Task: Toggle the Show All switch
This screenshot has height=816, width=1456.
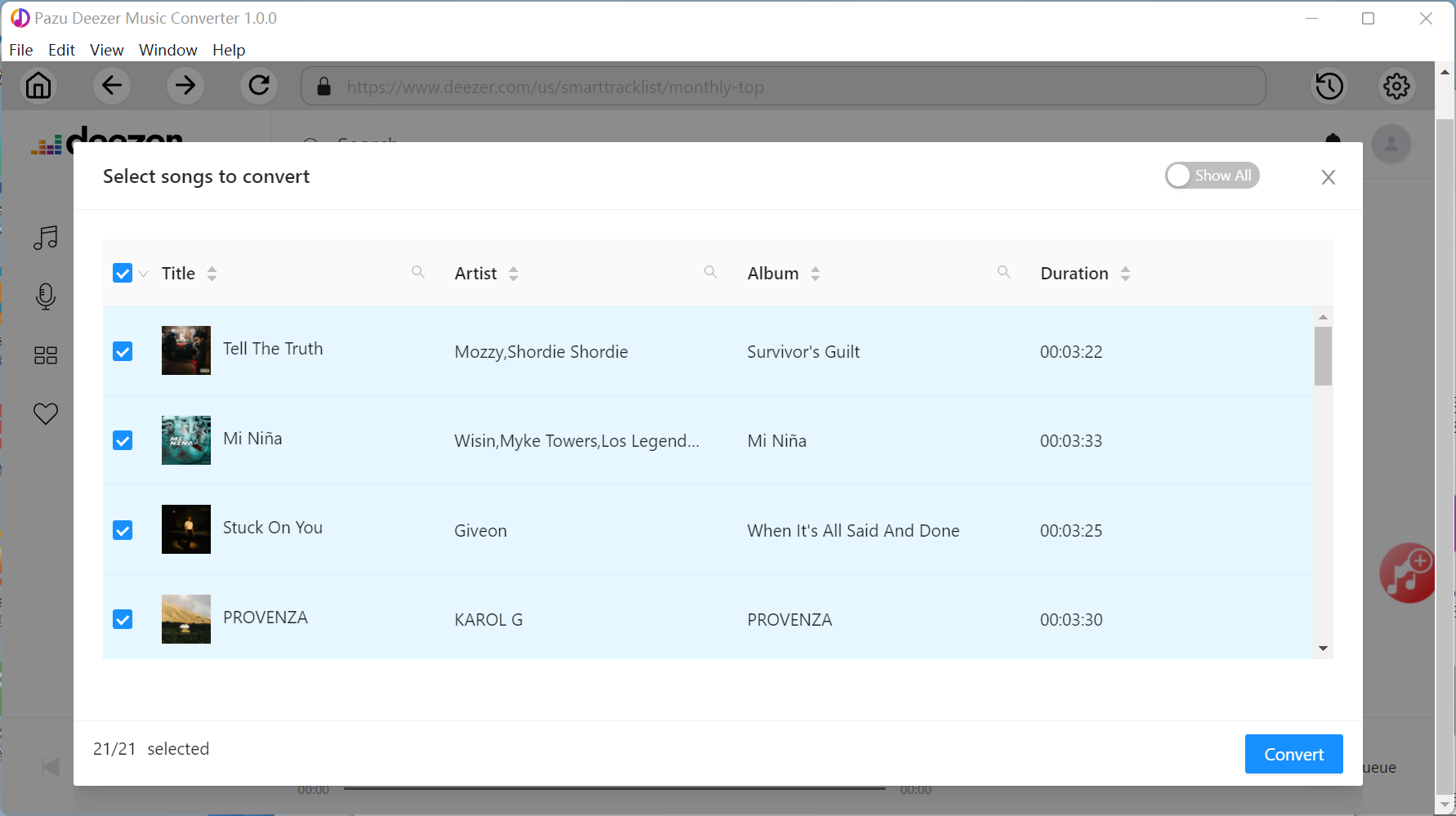Action: 1212,176
